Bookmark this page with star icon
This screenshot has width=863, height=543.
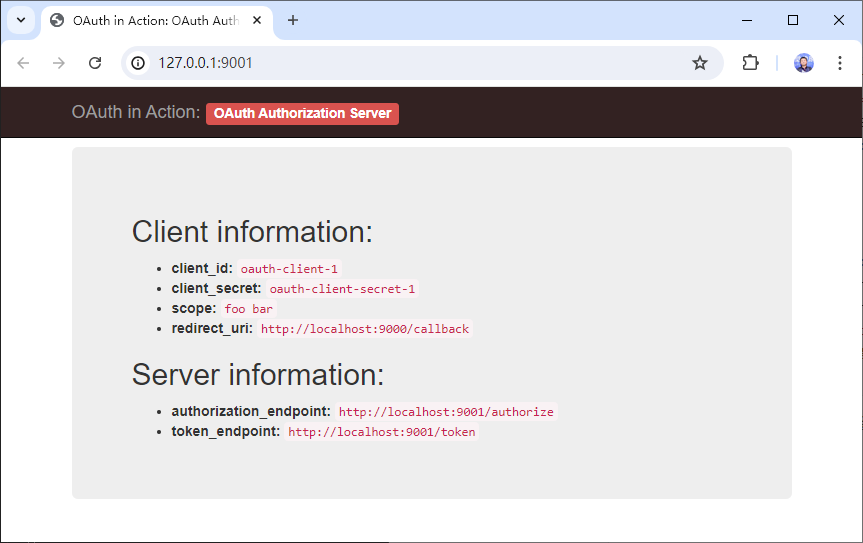(700, 63)
